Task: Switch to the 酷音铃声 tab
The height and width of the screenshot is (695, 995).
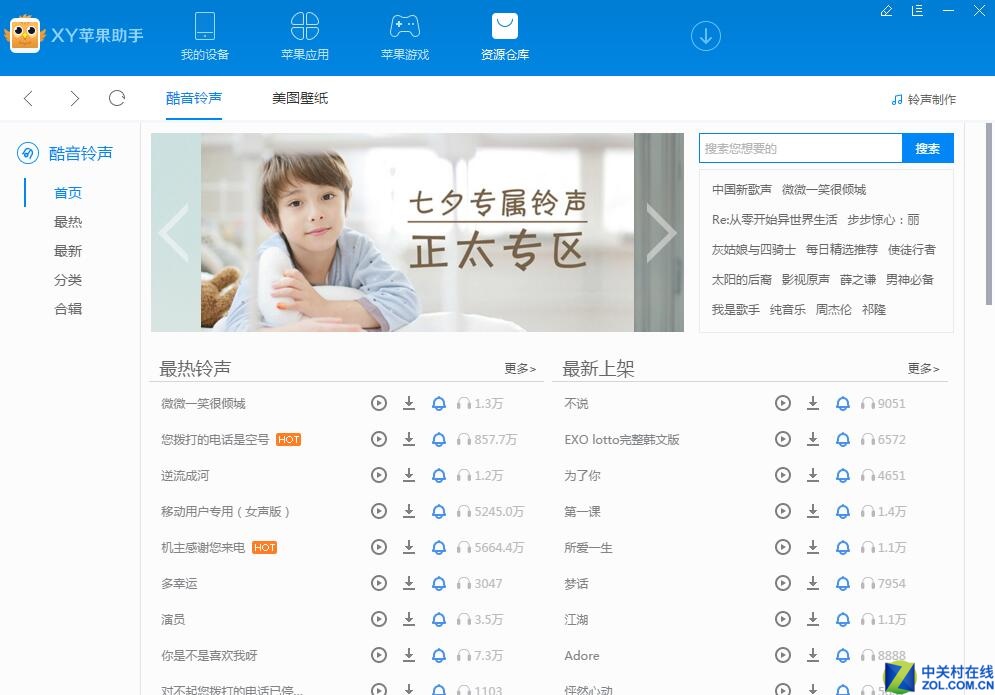Action: tap(194, 98)
